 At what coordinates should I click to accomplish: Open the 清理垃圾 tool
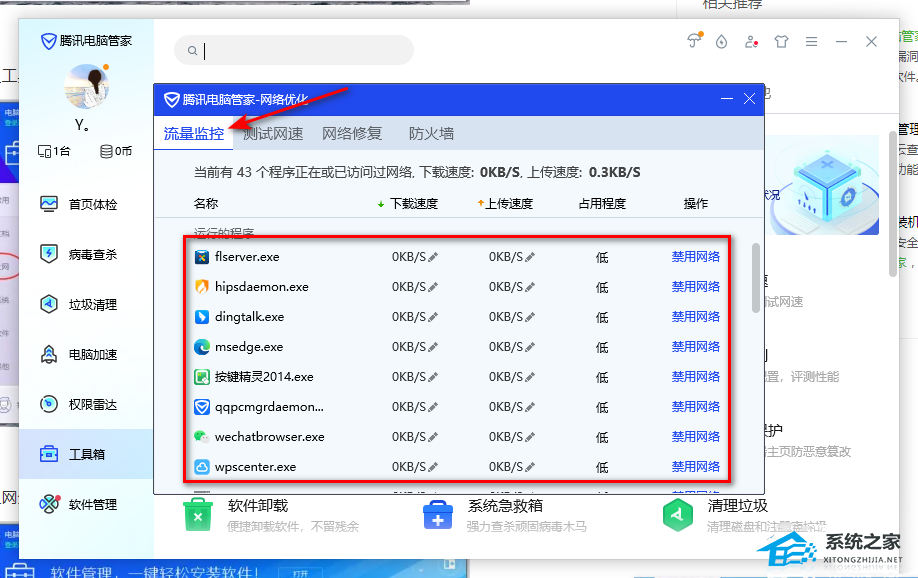pos(744,515)
